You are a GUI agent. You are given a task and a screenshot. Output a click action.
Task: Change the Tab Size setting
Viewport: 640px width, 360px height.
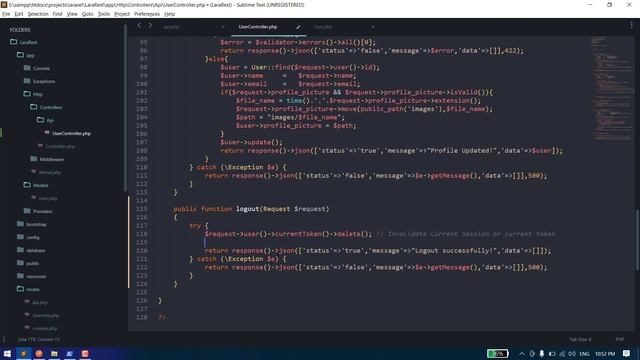580,340
